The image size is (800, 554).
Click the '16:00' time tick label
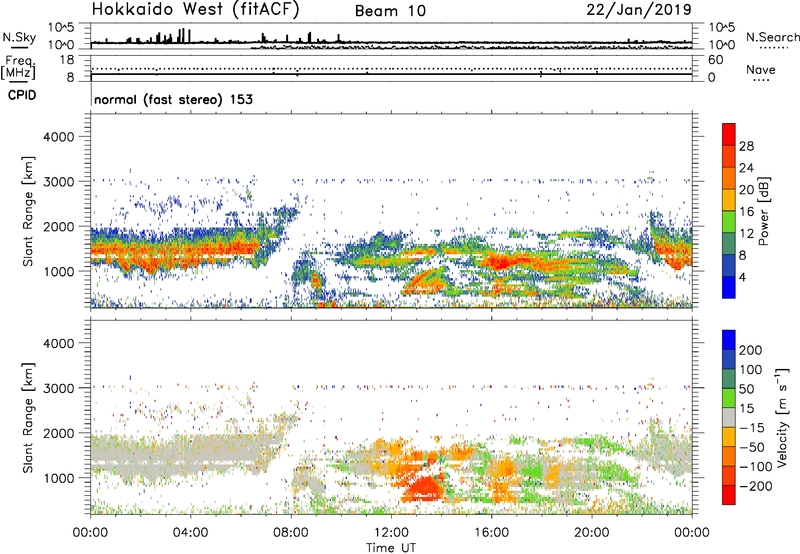(x=491, y=533)
